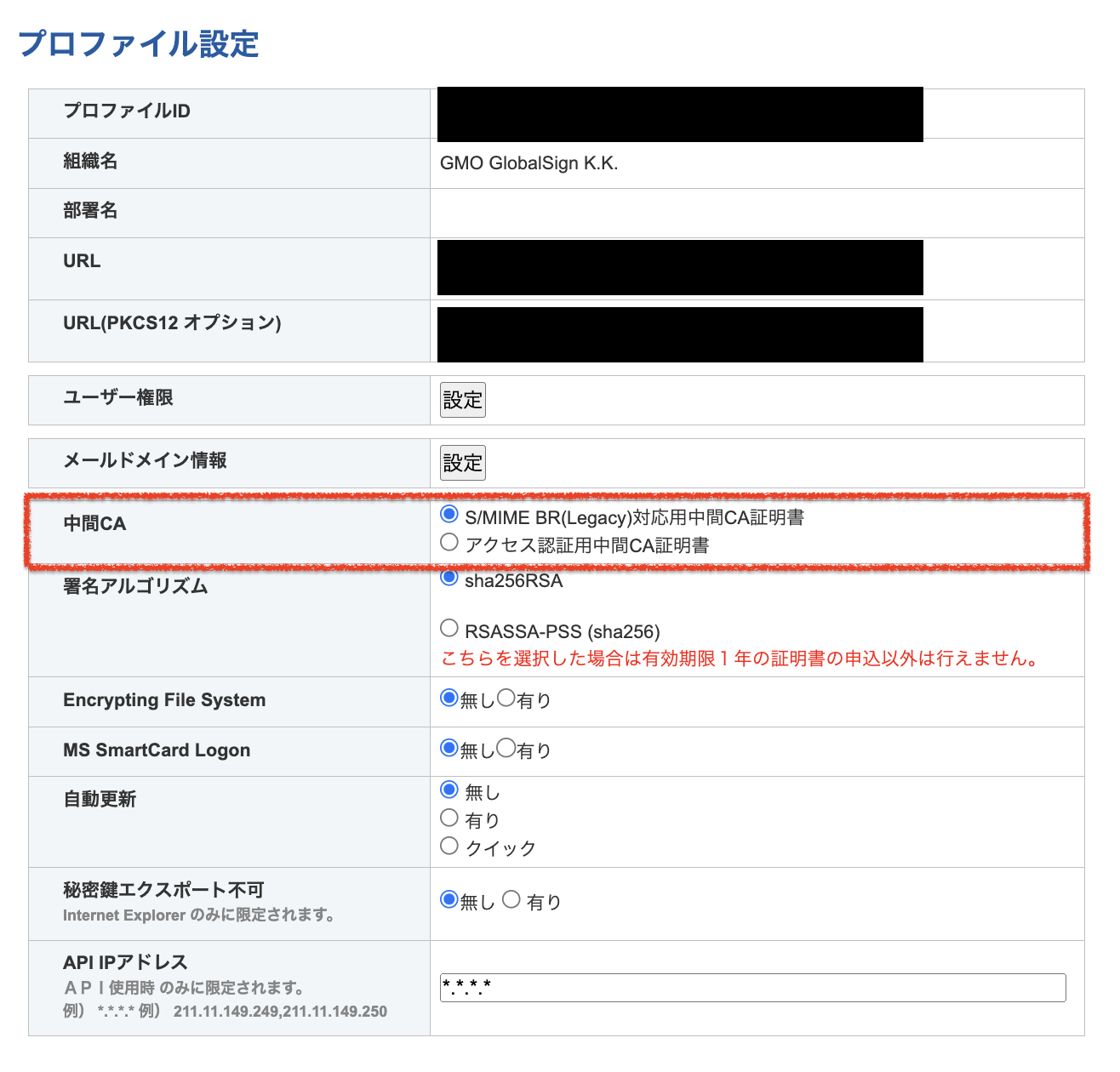Click the redacted URL(PKCS12 オプション) value

point(680,334)
